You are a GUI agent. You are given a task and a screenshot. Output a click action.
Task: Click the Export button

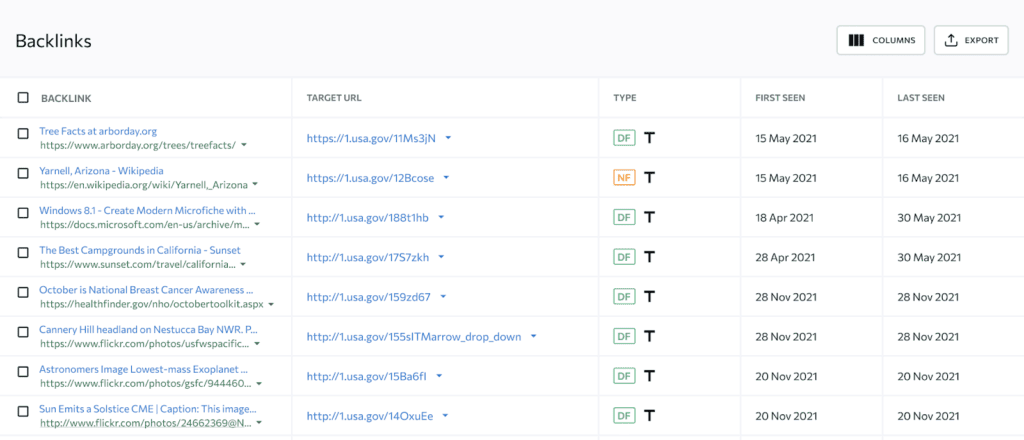[x=971, y=40]
